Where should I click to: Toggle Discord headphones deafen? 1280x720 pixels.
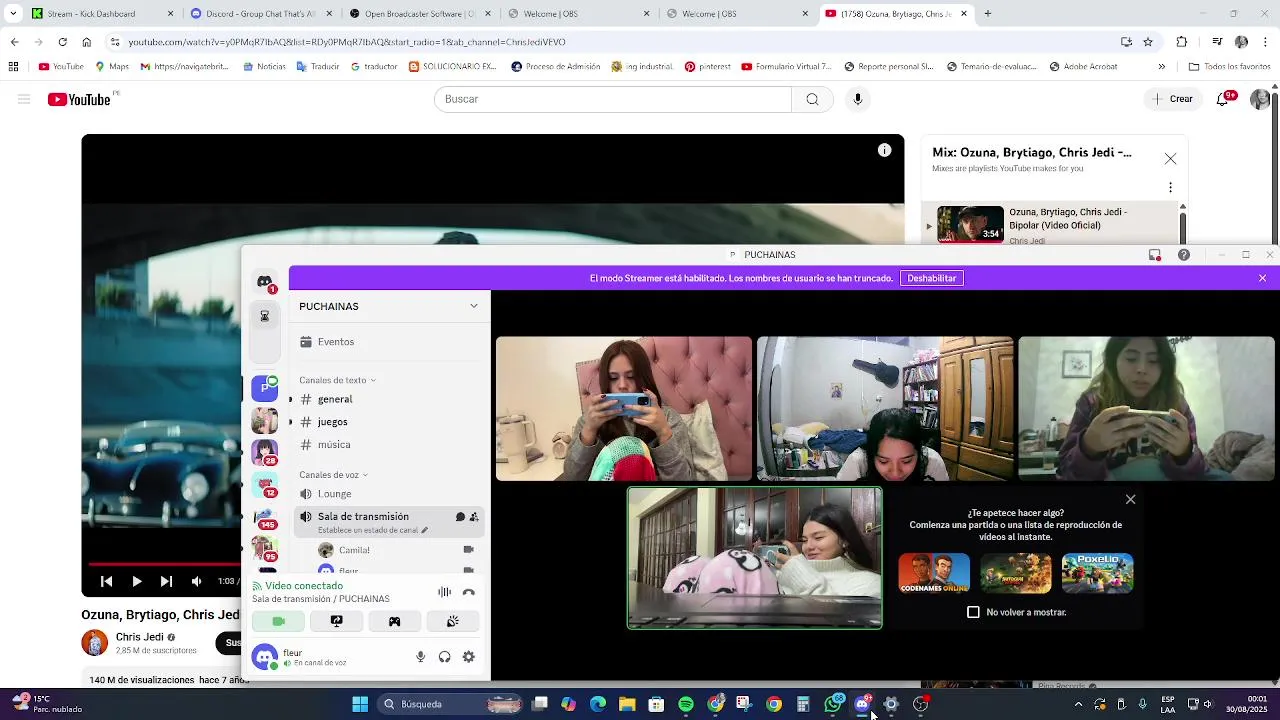444,657
